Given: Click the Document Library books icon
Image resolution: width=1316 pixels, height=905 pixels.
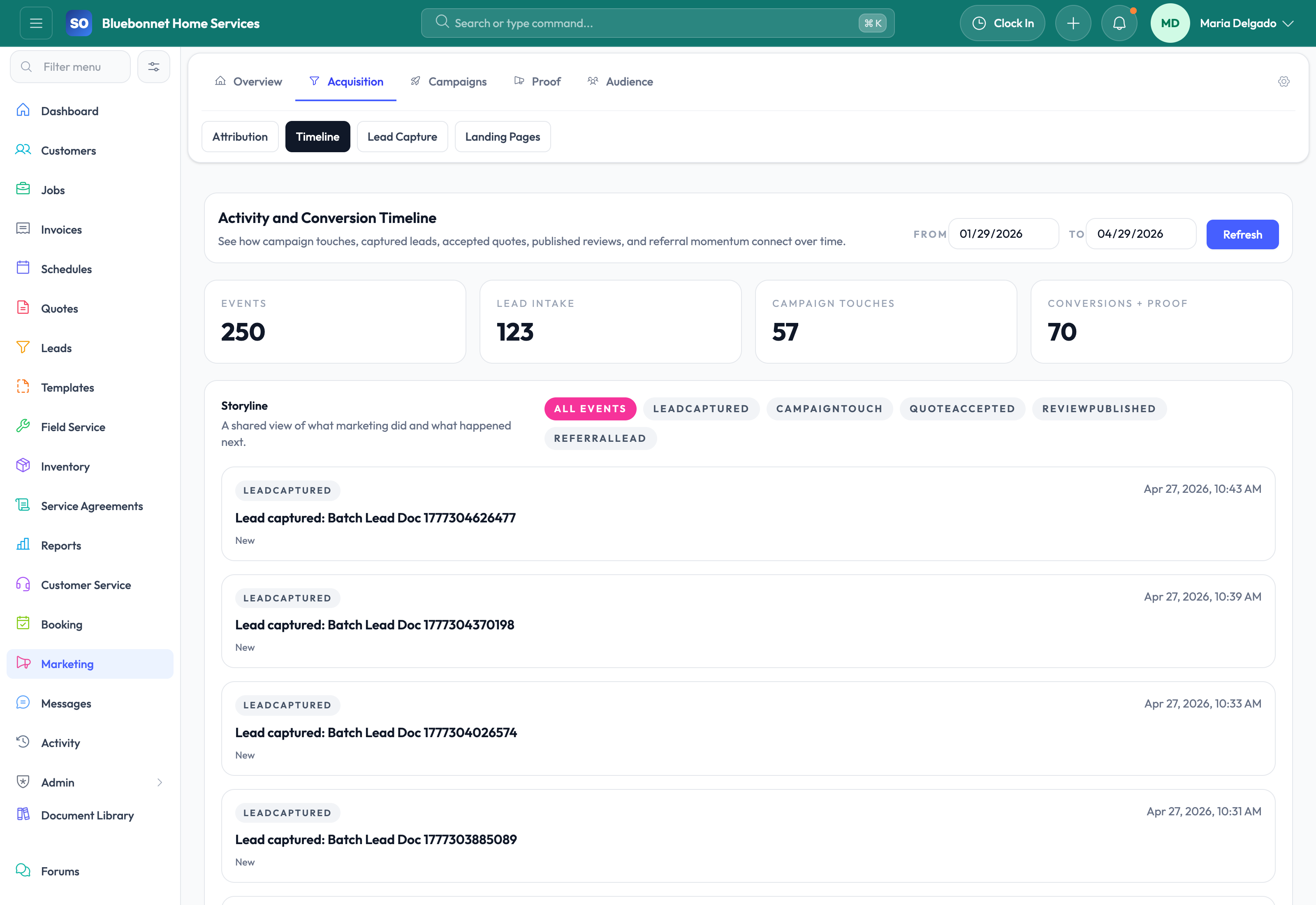Looking at the screenshot, I should (23, 815).
